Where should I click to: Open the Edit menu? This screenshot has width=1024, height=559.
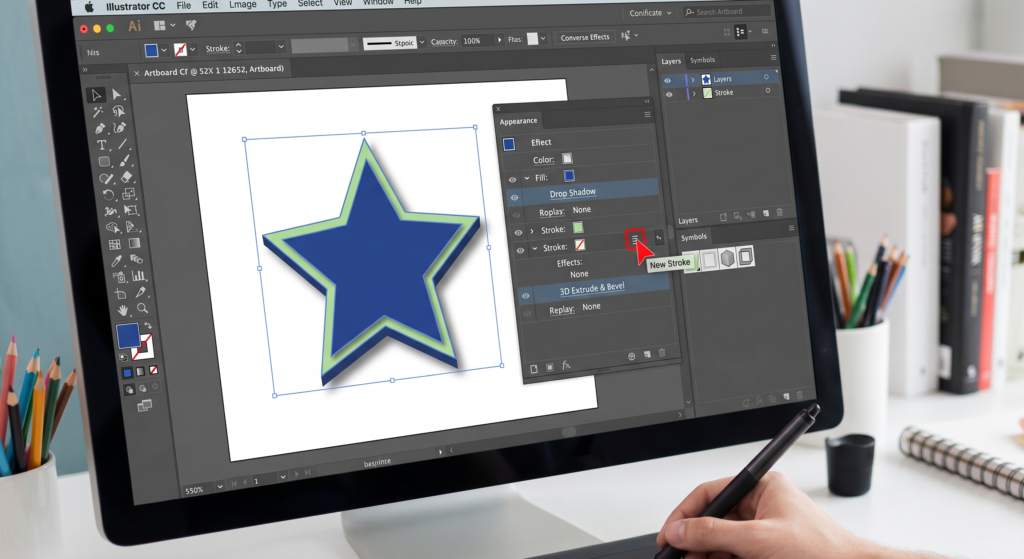click(x=210, y=5)
